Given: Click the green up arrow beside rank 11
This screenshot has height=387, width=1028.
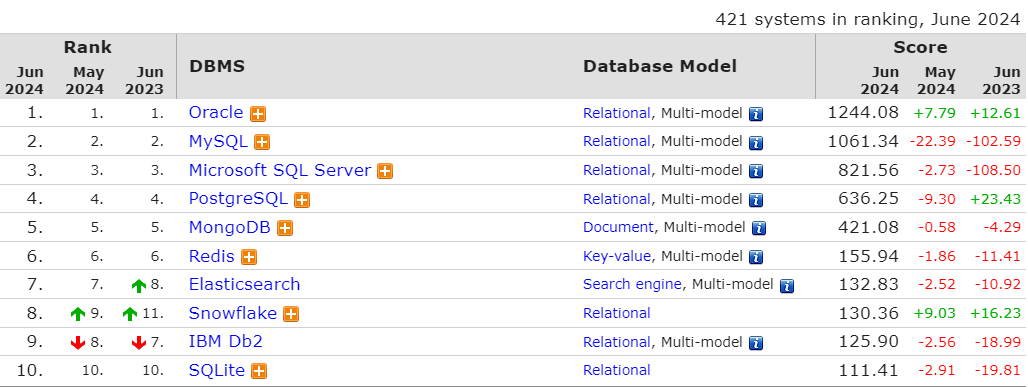Looking at the screenshot, I should (130, 314).
